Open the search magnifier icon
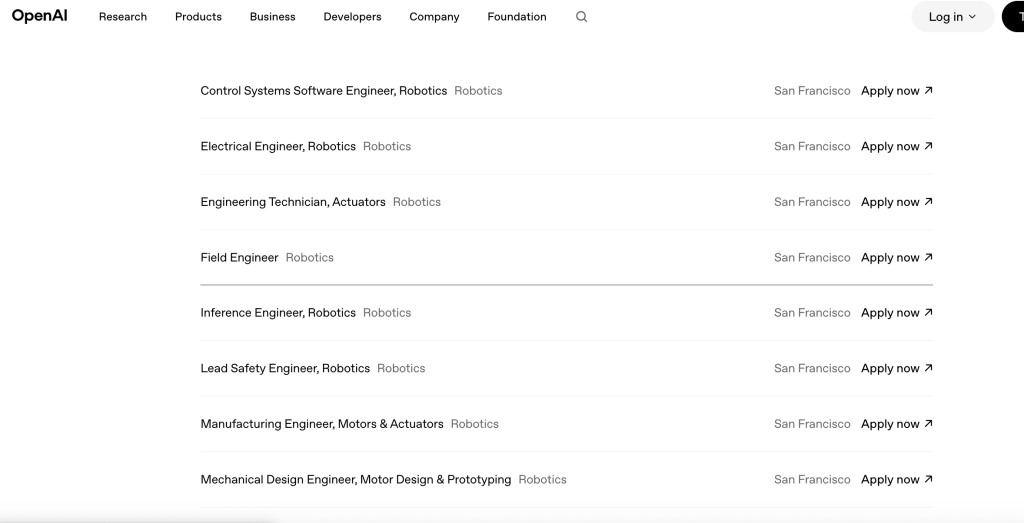 pyautogui.click(x=581, y=17)
